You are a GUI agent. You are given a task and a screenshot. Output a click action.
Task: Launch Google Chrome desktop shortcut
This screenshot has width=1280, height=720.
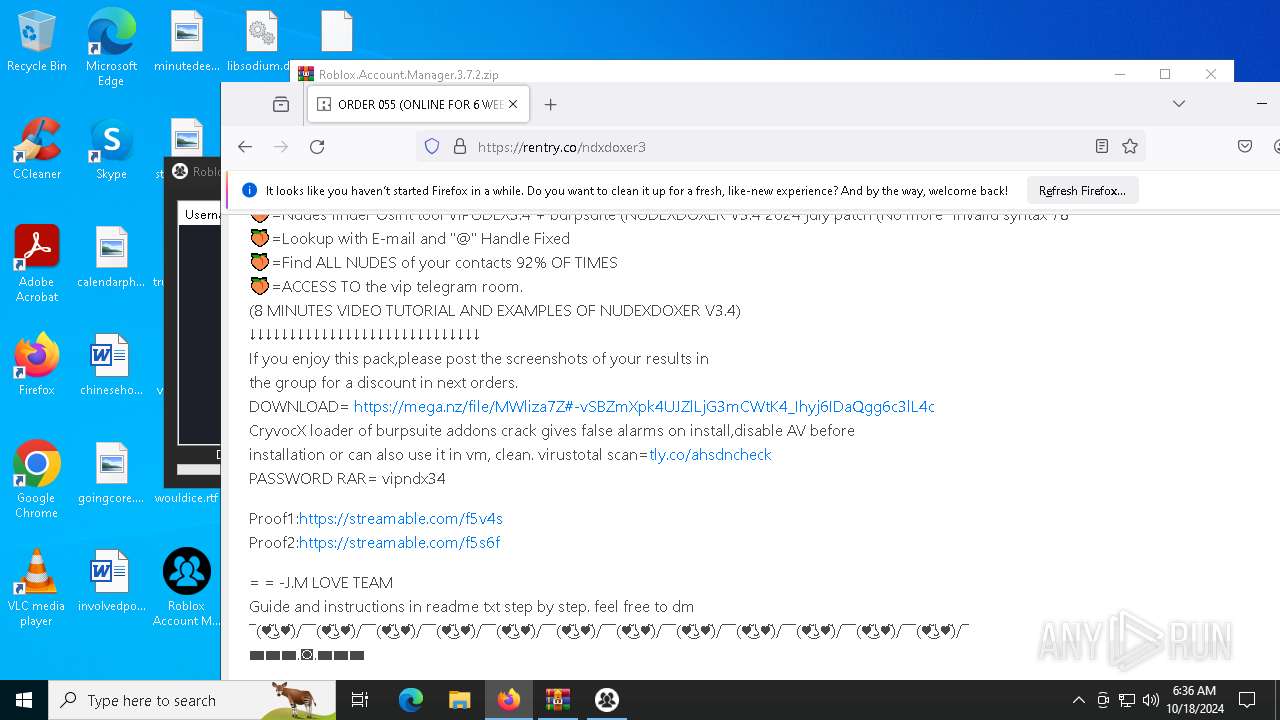tap(36, 480)
